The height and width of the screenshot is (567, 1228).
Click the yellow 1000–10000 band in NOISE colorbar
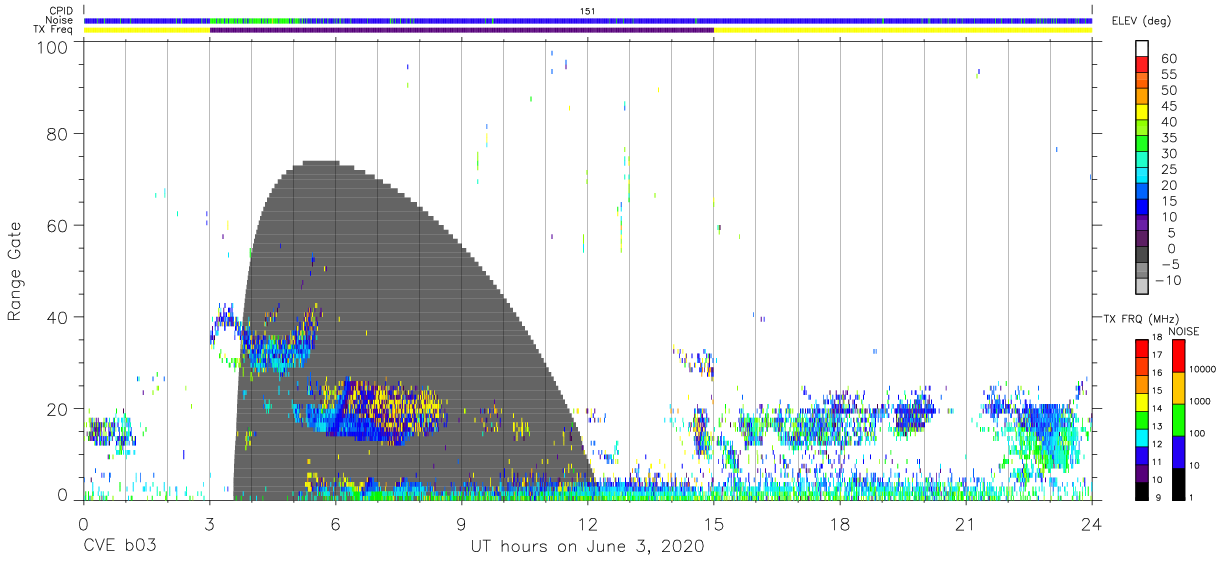1179,387
